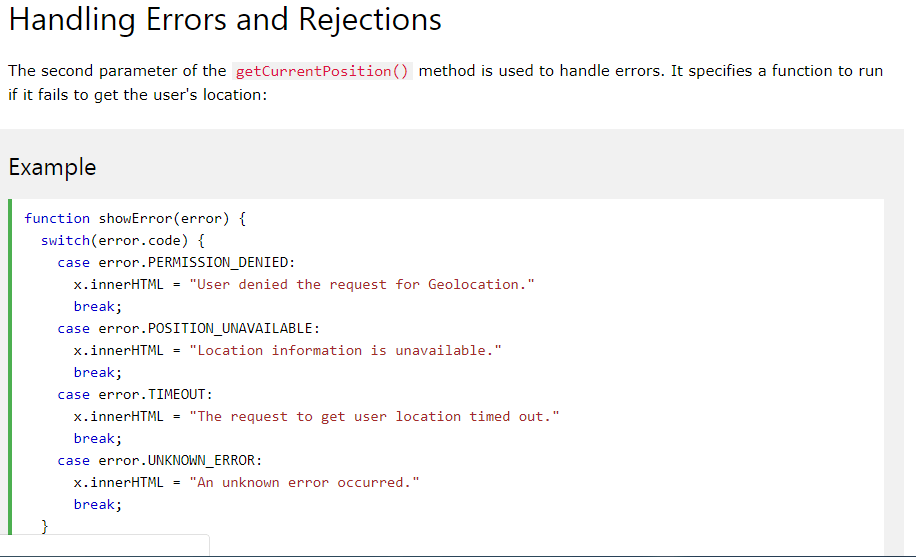Click the 'Handling Errors and Rejections' heading
The height and width of the screenshot is (557, 916).
(x=225, y=20)
